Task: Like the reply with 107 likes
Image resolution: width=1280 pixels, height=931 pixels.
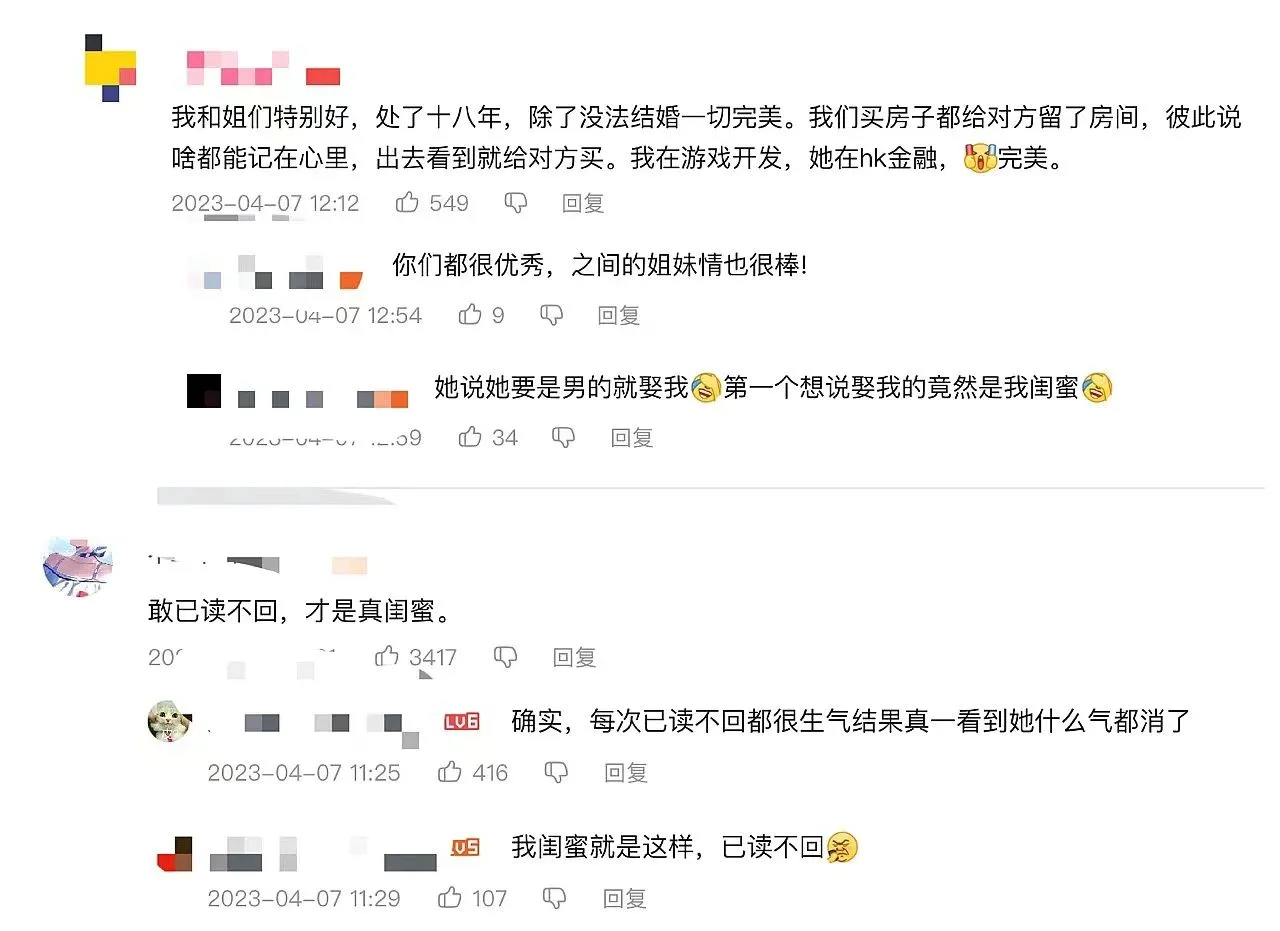Action: coord(450,898)
